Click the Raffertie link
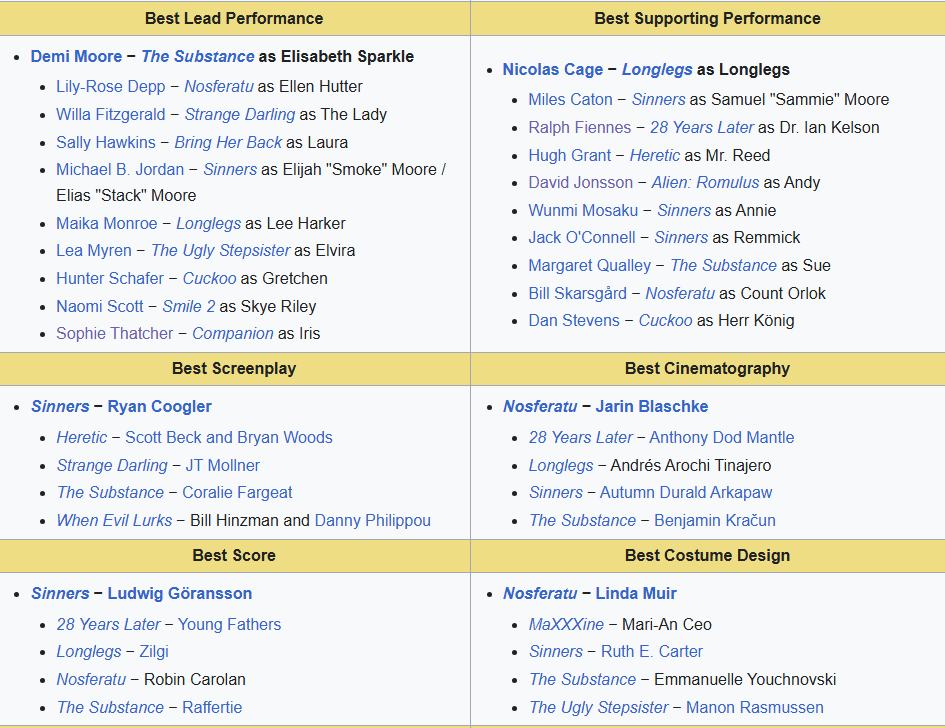 coord(212,708)
